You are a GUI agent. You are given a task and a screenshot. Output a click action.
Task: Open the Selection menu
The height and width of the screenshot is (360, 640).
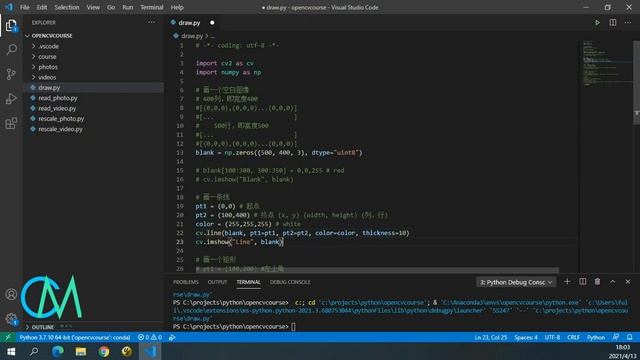[67, 7]
